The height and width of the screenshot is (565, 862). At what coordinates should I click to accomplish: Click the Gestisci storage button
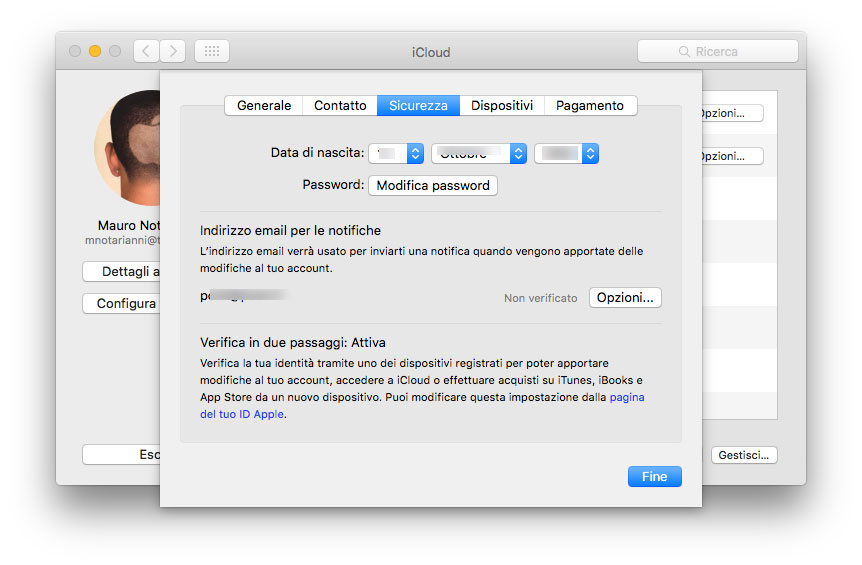point(745,455)
